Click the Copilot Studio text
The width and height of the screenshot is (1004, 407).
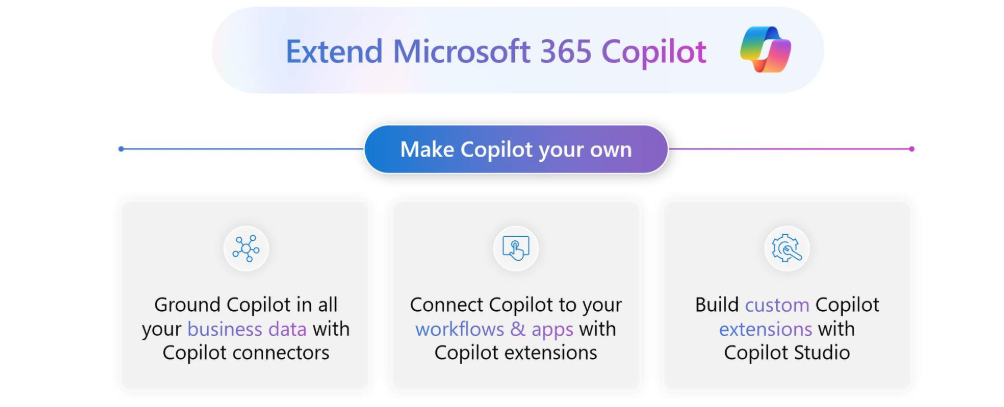(x=787, y=353)
